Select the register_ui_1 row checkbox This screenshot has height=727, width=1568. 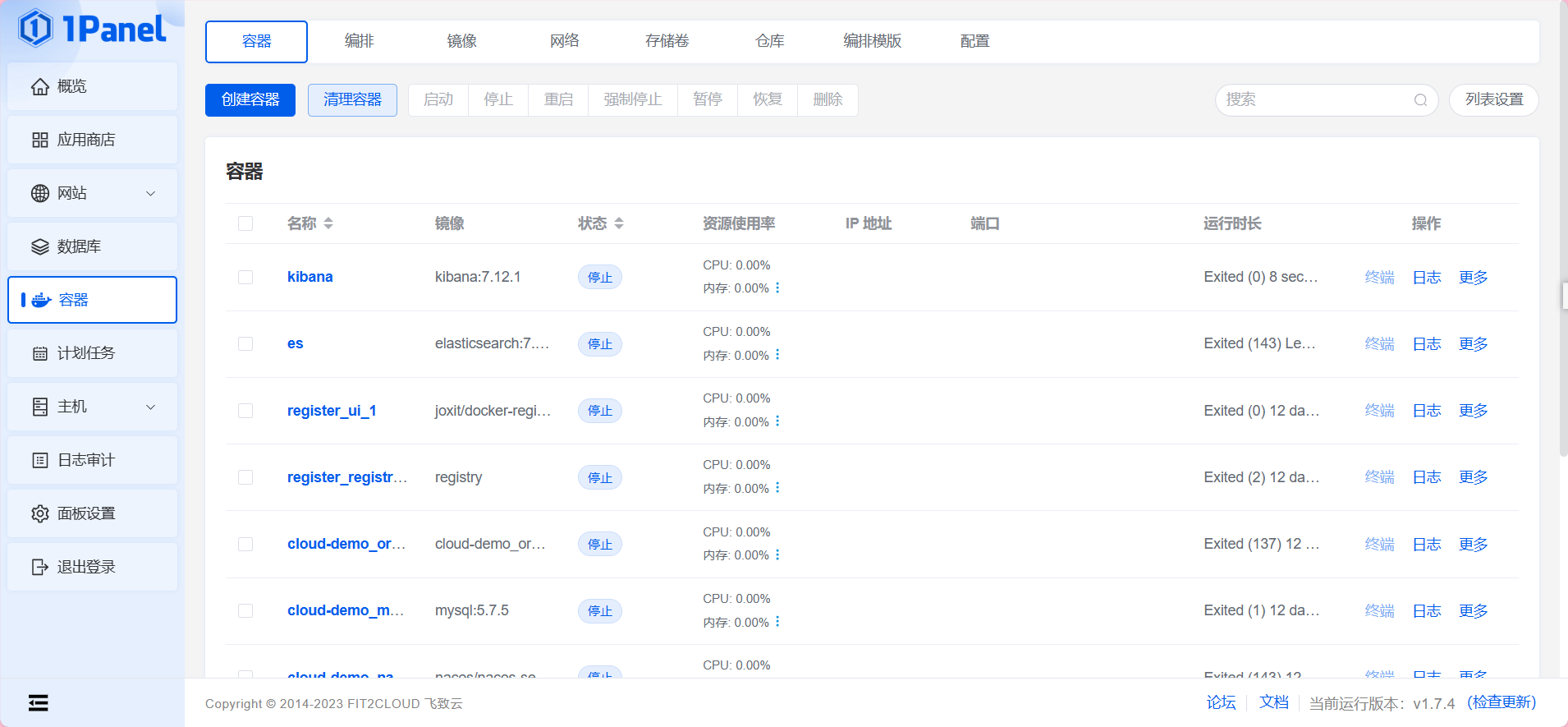[245, 411]
